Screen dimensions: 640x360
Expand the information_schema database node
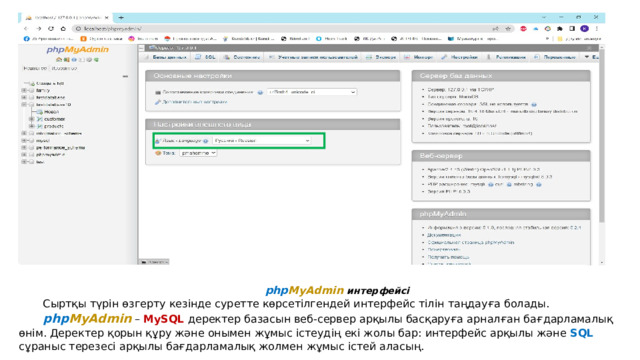[x=24, y=133]
